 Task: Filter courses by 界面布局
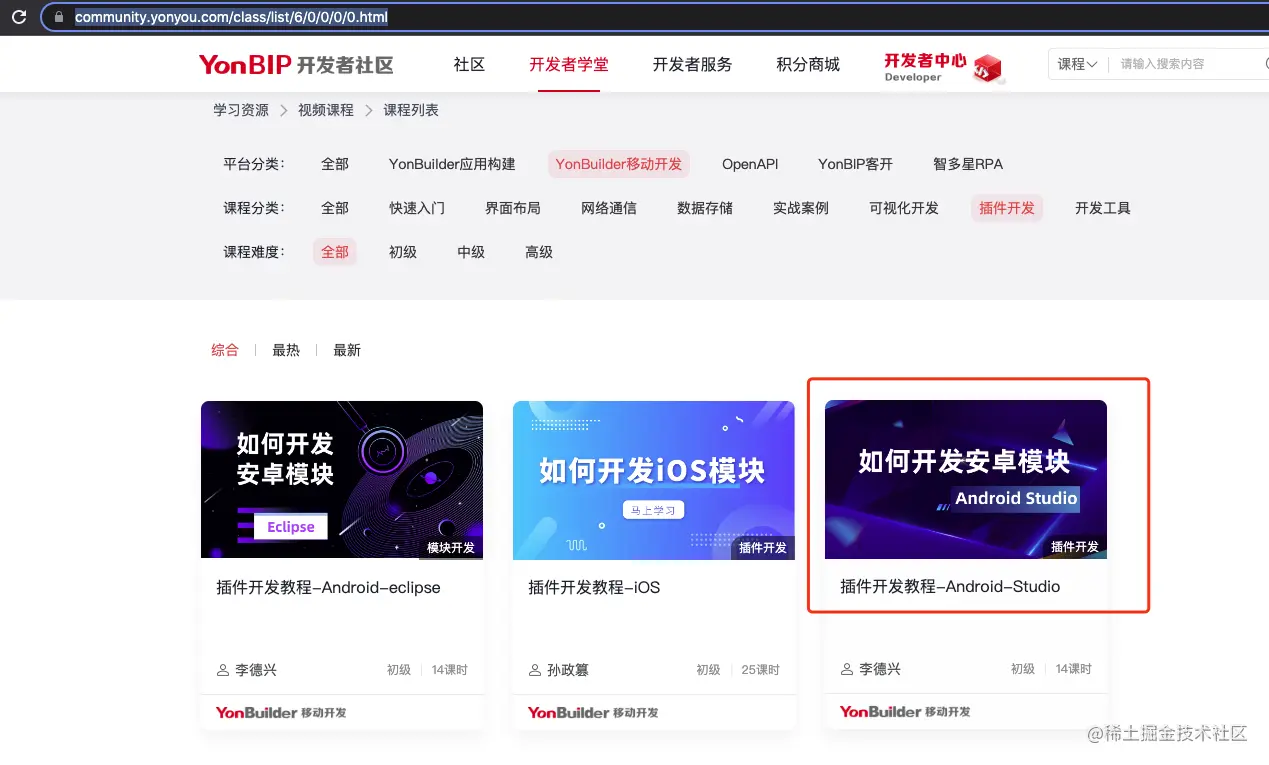[x=513, y=208]
